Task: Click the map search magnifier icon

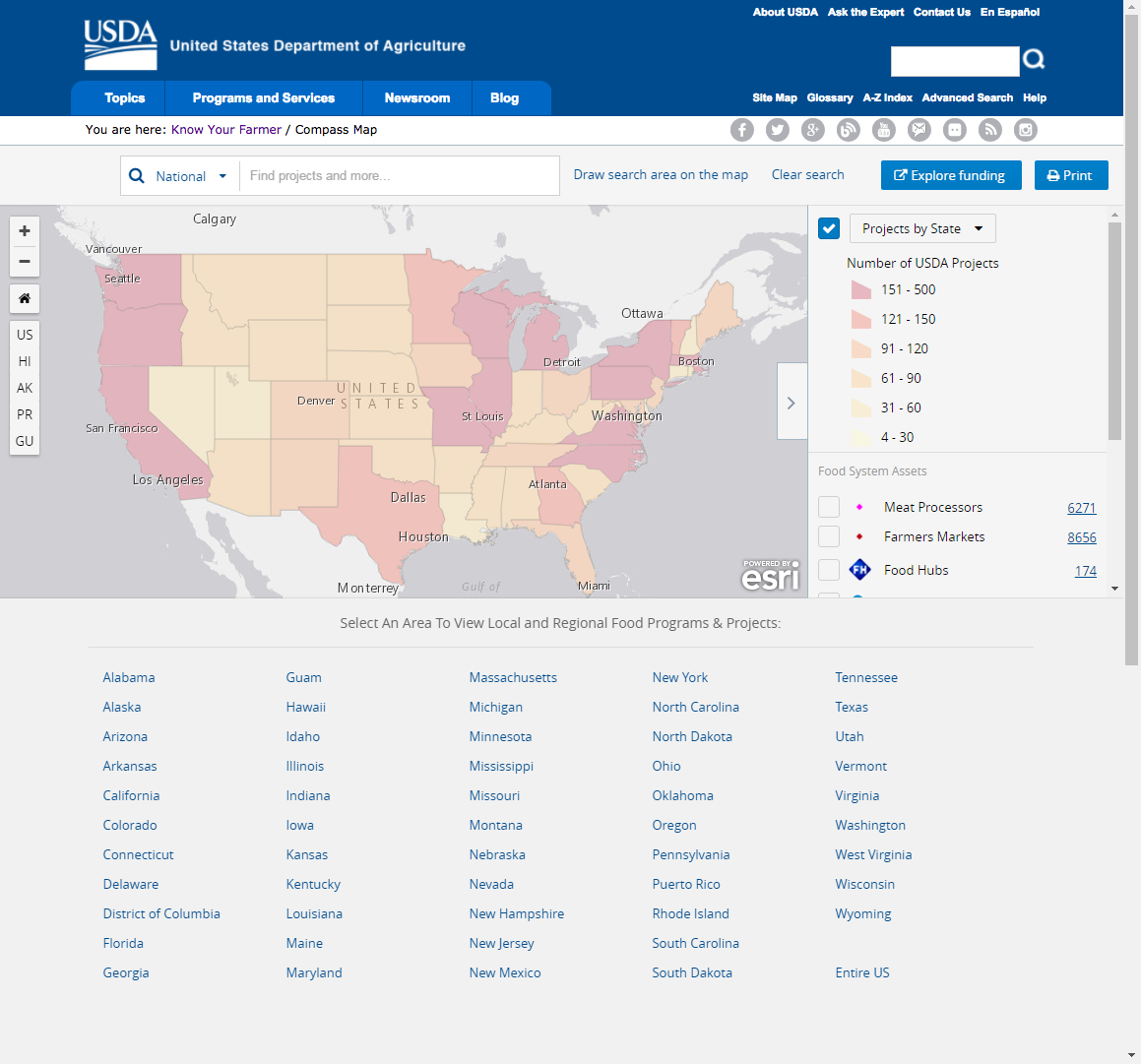Action: tap(136, 175)
